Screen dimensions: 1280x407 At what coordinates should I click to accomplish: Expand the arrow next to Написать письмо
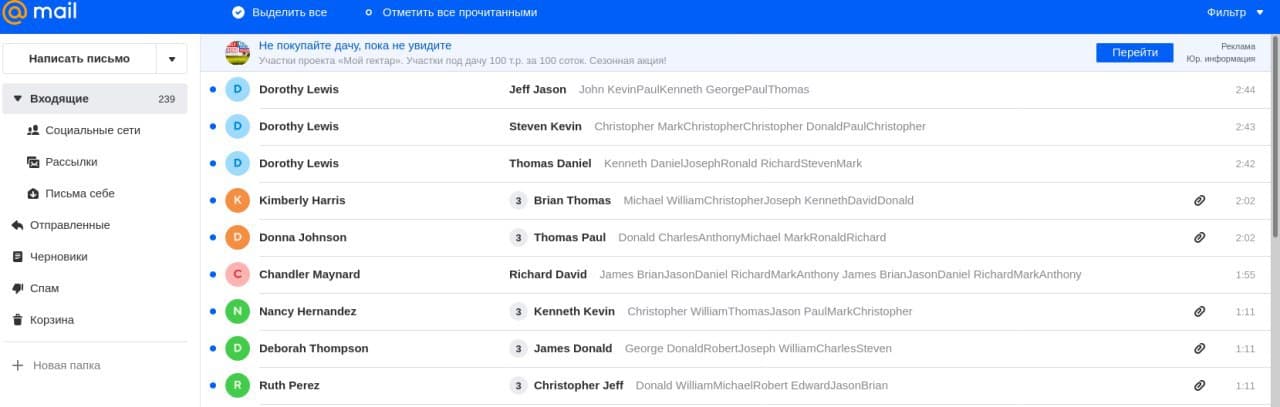click(171, 59)
